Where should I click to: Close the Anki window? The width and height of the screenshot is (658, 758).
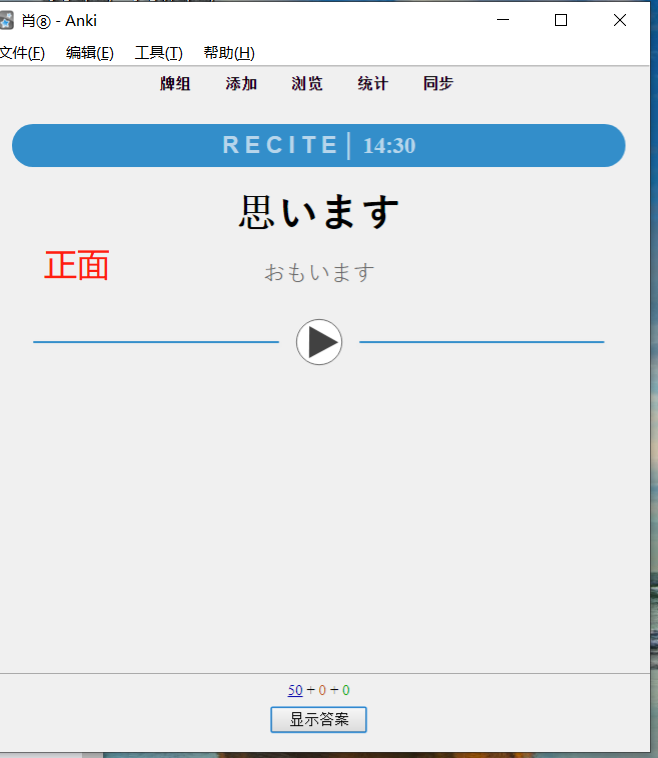pyautogui.click(x=620, y=20)
